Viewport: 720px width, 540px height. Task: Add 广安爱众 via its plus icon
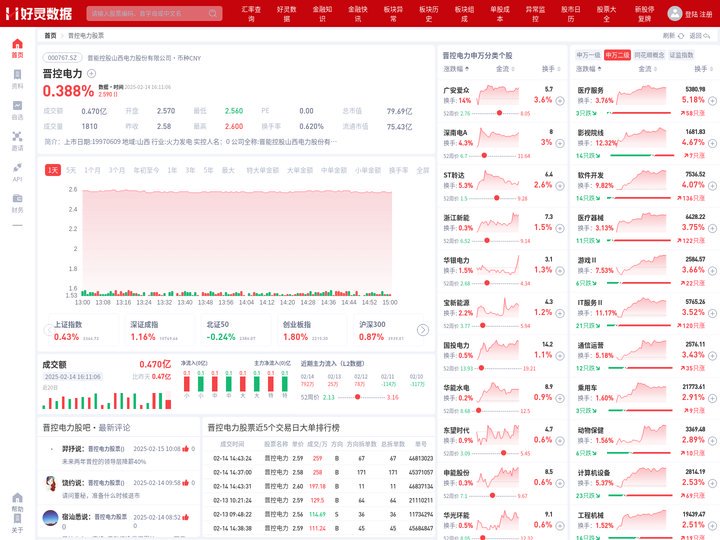(560, 101)
